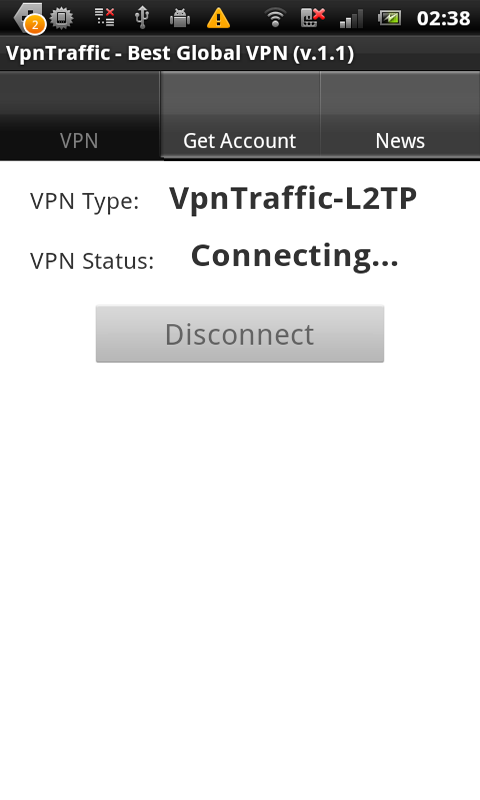Tap the VPN Status label
The image size is (480, 800).
click(92, 261)
